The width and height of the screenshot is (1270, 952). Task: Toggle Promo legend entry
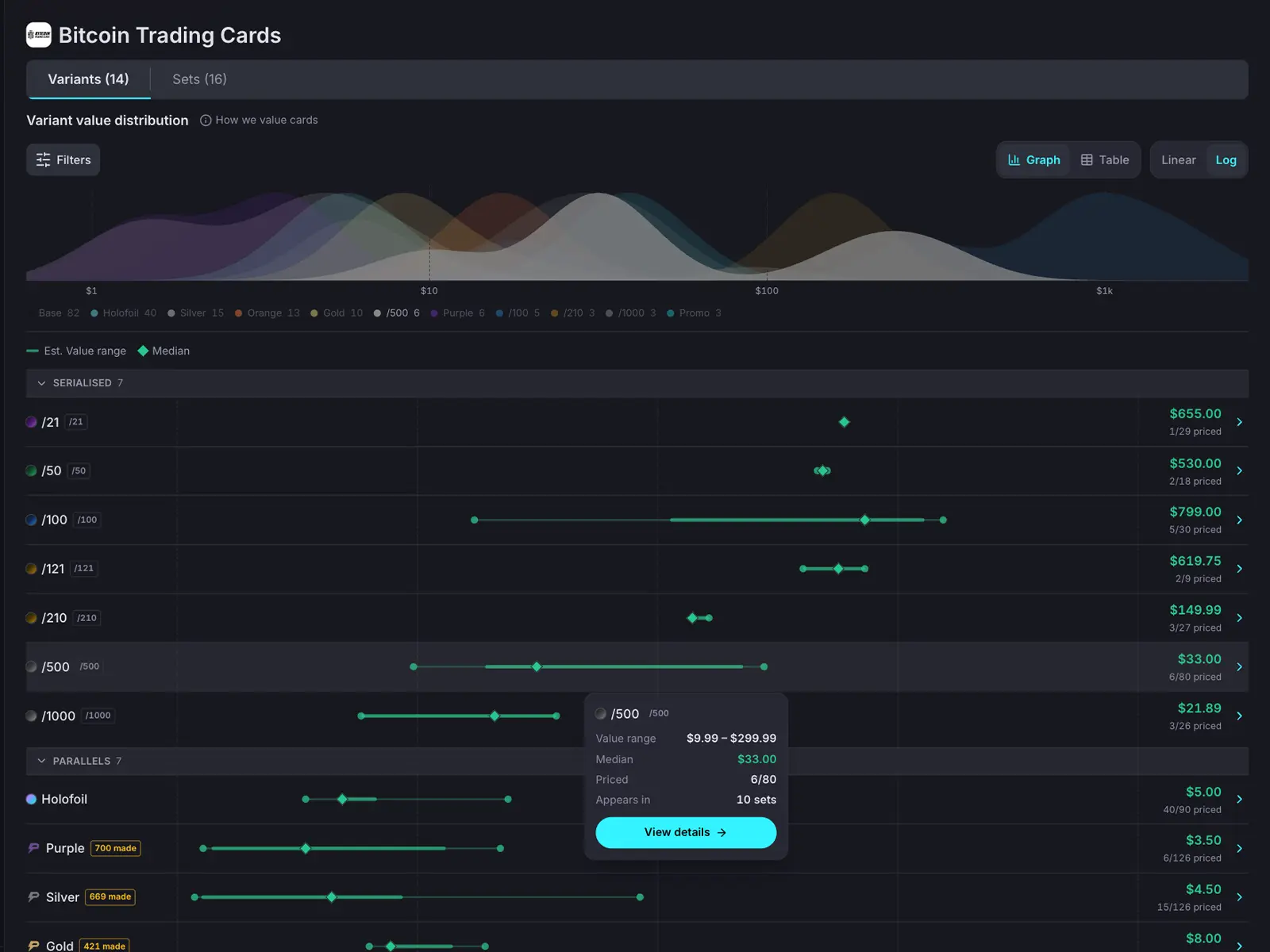click(x=694, y=313)
